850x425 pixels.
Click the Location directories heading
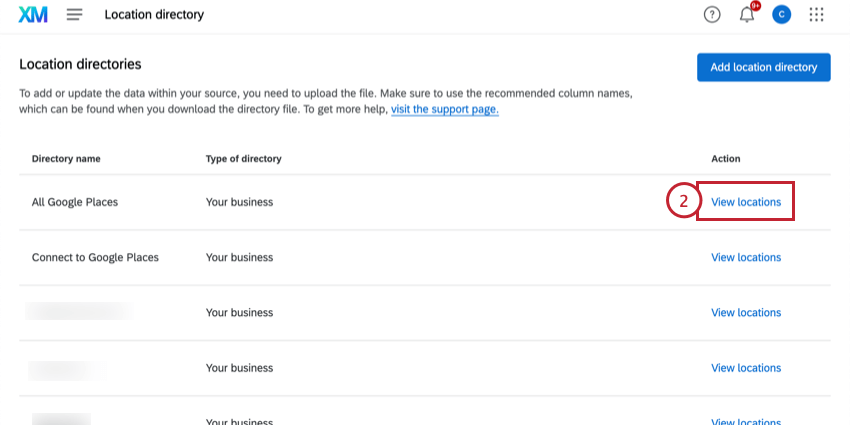80,64
